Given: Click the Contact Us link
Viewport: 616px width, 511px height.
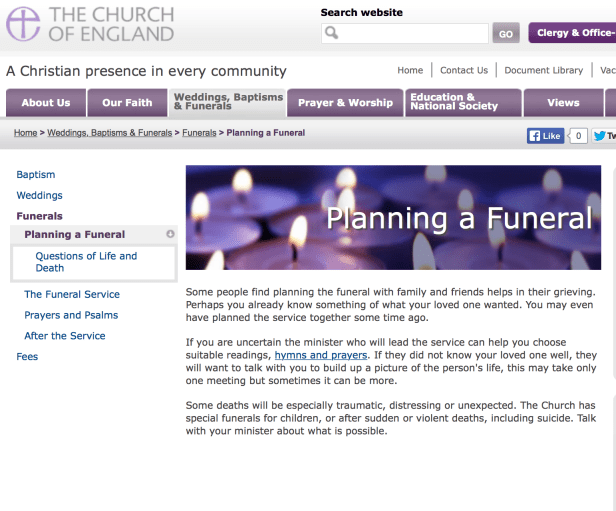Looking at the screenshot, I should coord(464,70).
